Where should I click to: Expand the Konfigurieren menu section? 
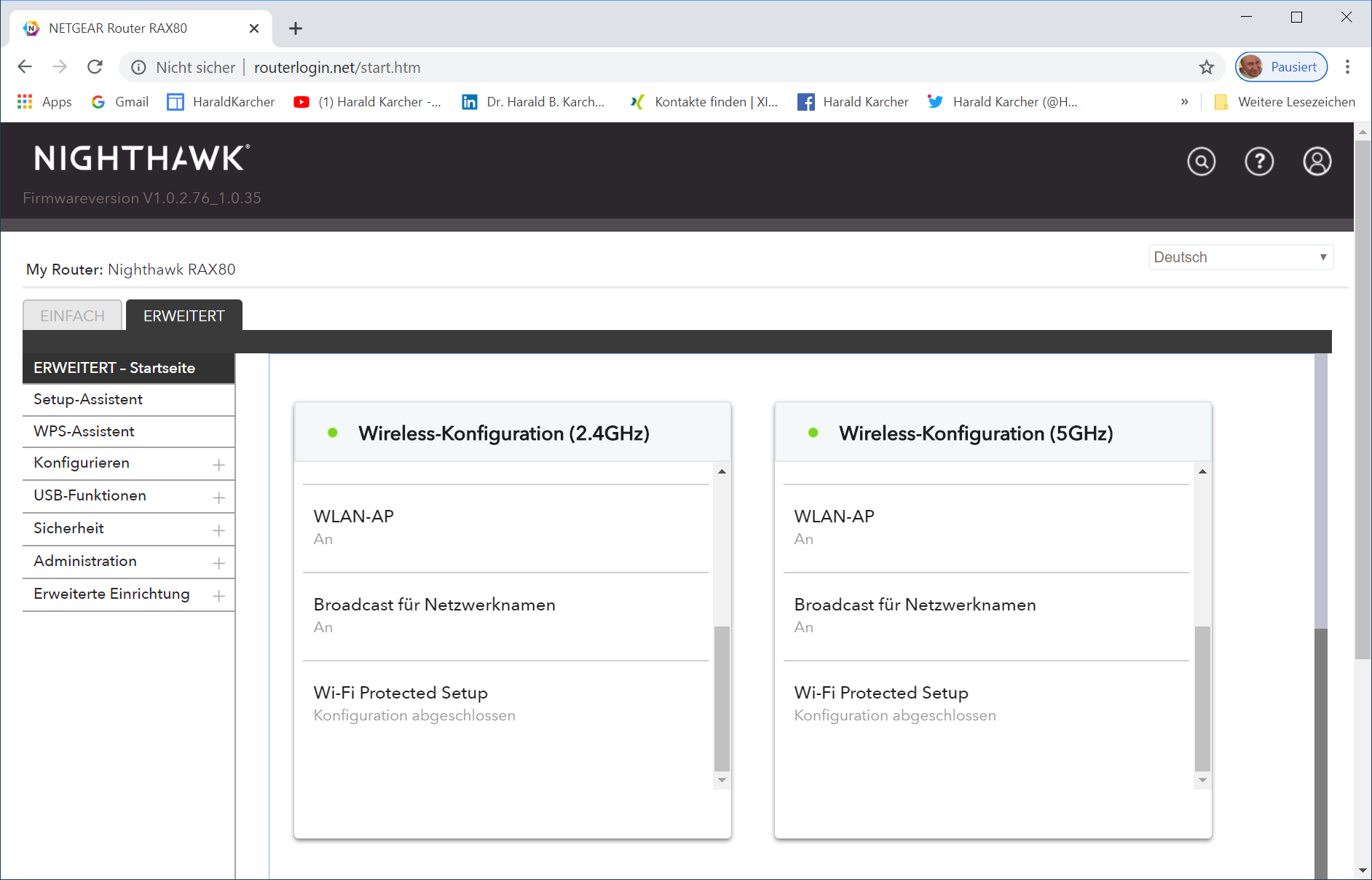(x=218, y=465)
